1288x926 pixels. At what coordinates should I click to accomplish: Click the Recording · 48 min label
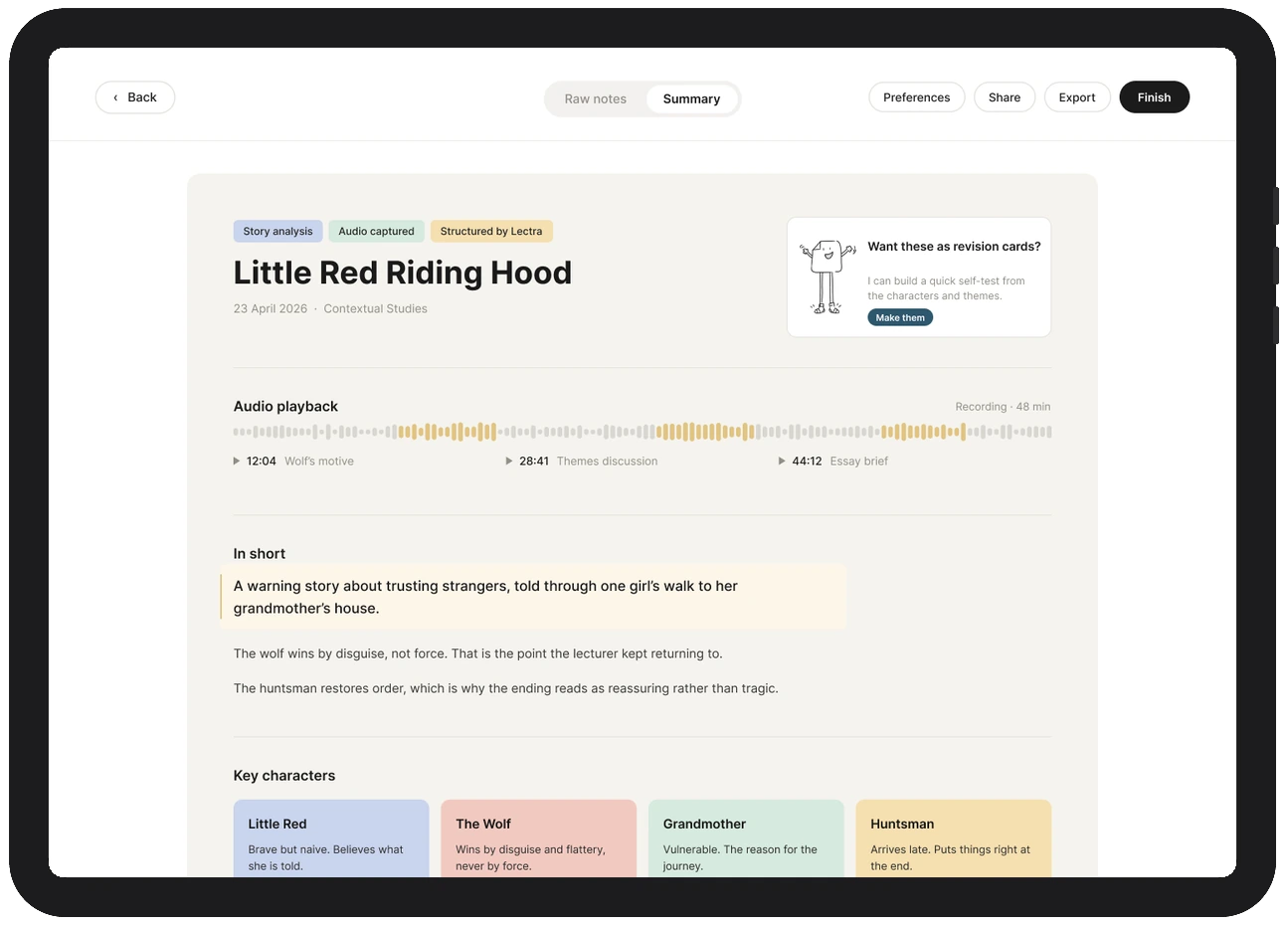(x=1003, y=407)
